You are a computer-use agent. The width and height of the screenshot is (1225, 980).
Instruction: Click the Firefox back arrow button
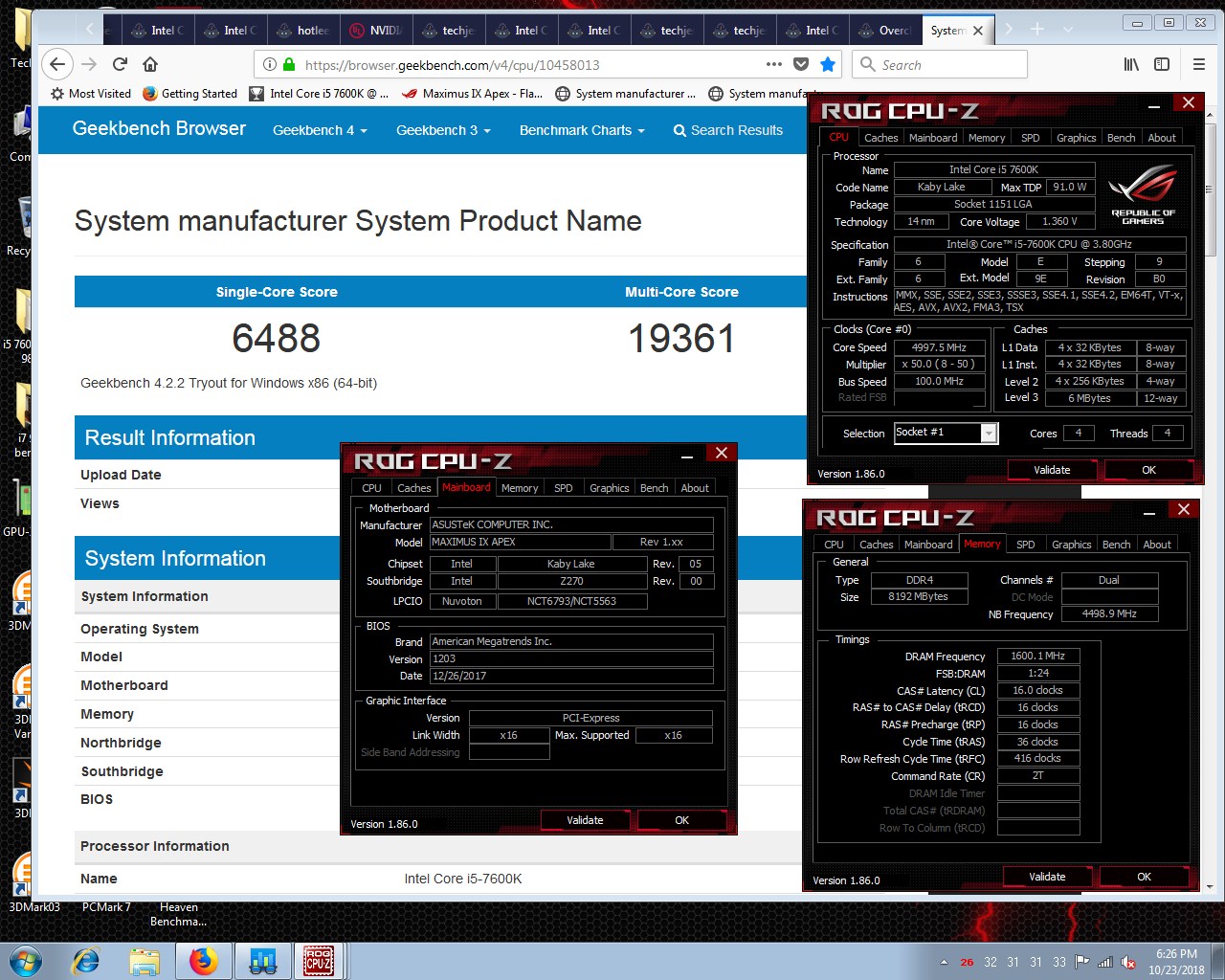pyautogui.click(x=57, y=64)
